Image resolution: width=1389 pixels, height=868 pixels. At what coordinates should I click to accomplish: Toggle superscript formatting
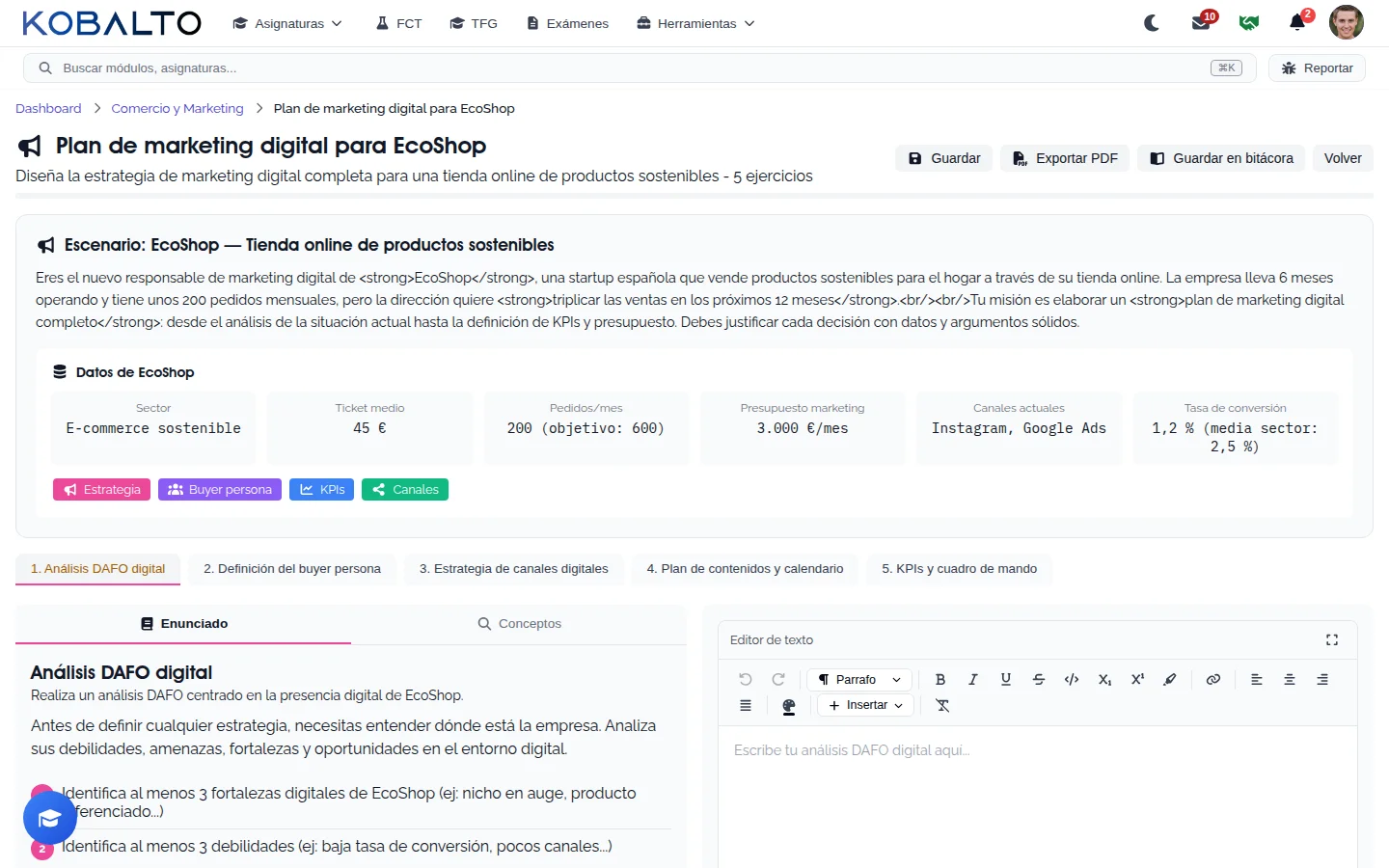1137,679
